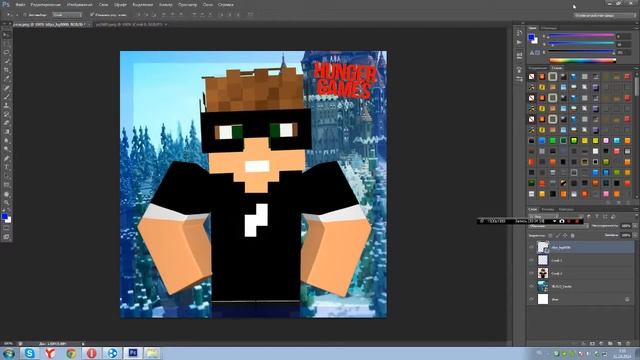Open the Файл (File) menu
Viewport: 640px width, 360px height.
[x=20, y=5]
